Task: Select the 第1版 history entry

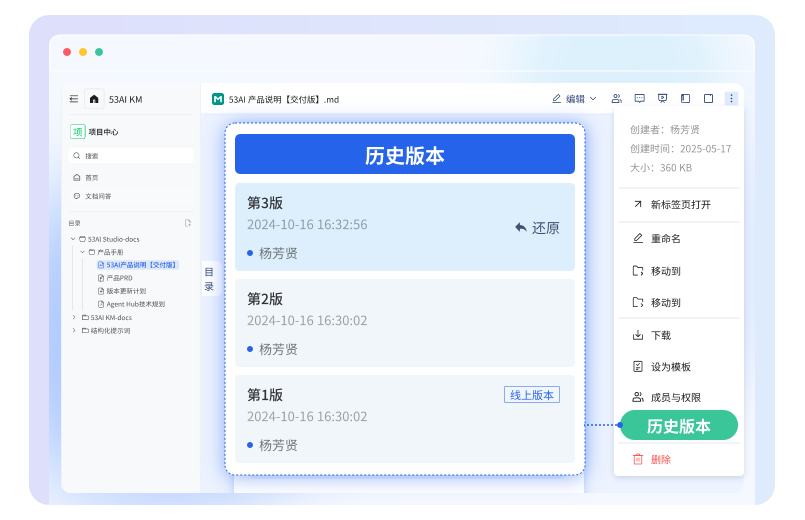Action: (x=405, y=419)
